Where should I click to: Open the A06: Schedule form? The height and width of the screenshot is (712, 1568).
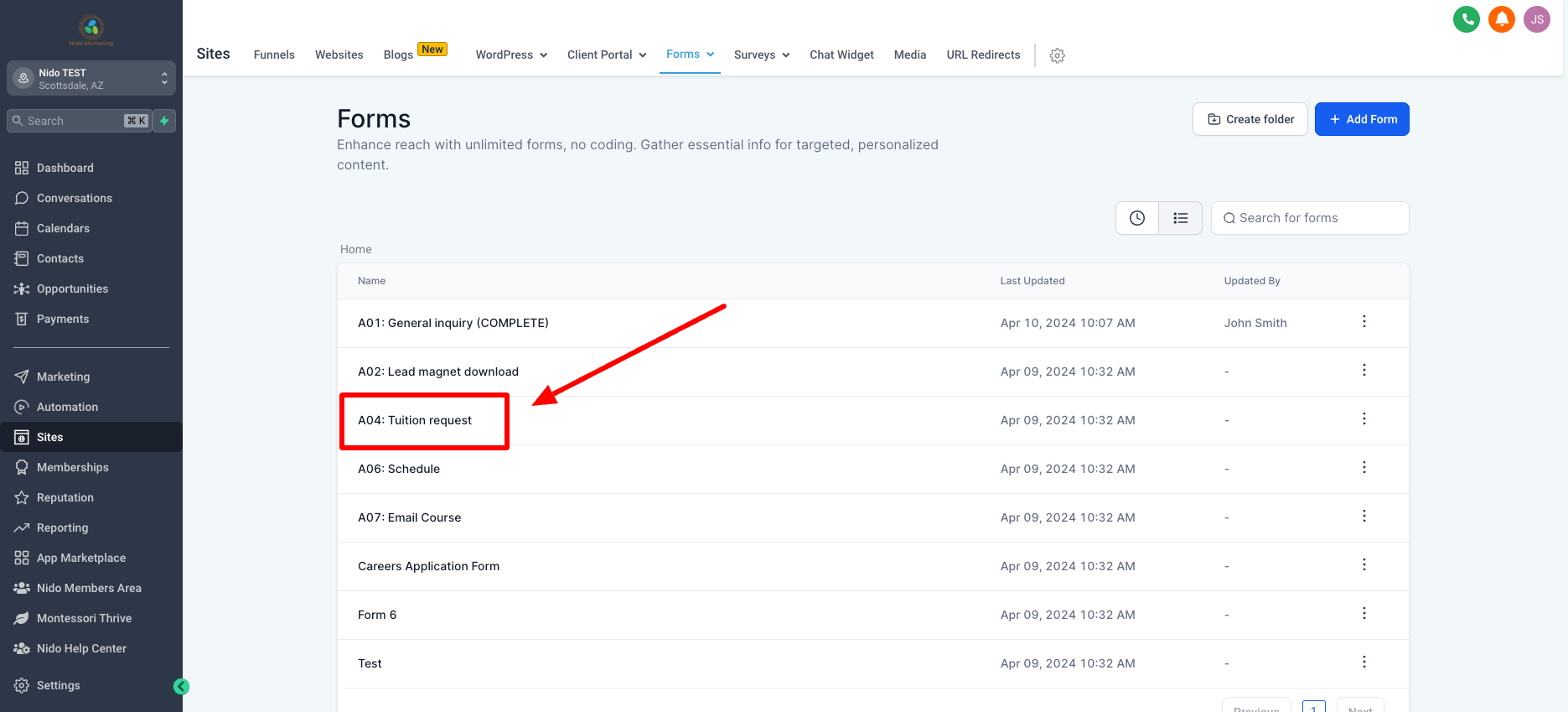(x=399, y=469)
